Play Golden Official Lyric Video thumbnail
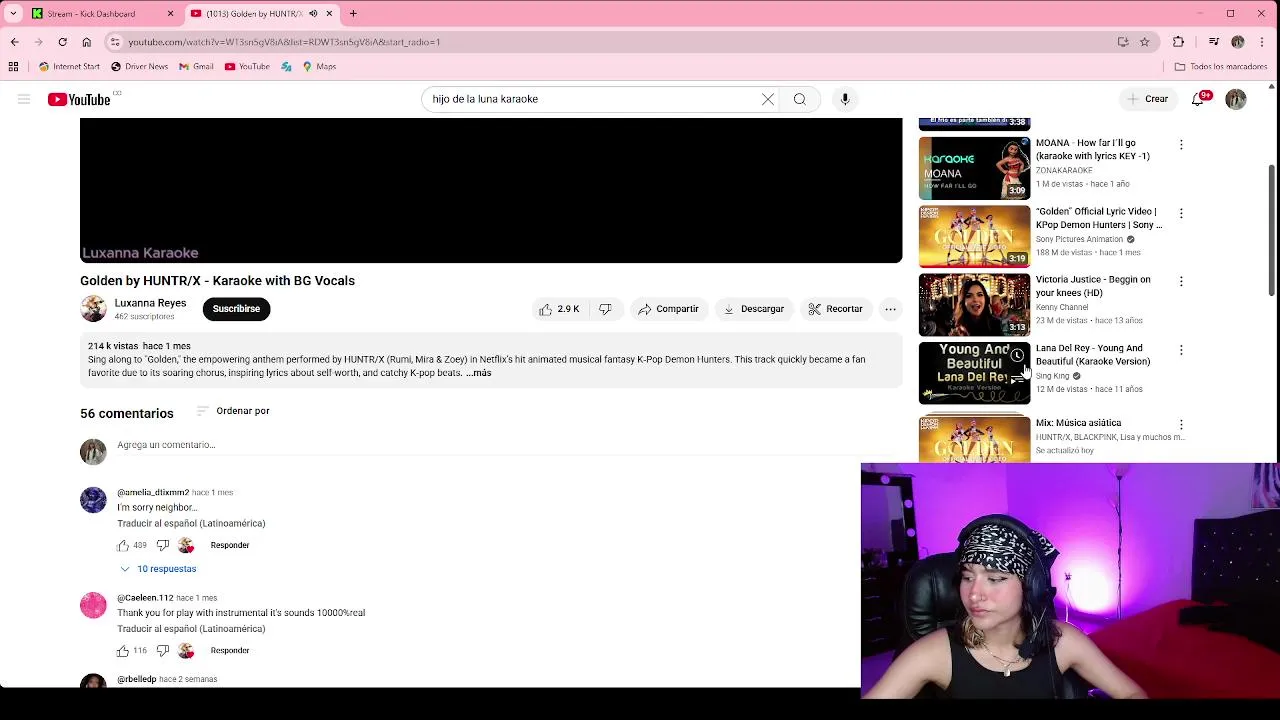The height and width of the screenshot is (720, 1280). (974, 237)
